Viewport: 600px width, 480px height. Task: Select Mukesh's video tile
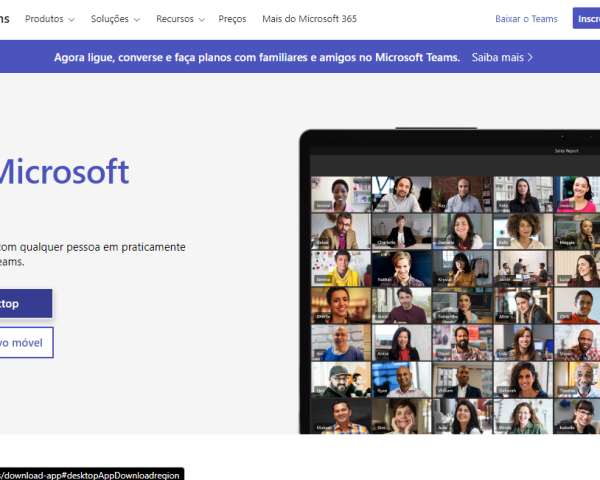tap(341, 416)
